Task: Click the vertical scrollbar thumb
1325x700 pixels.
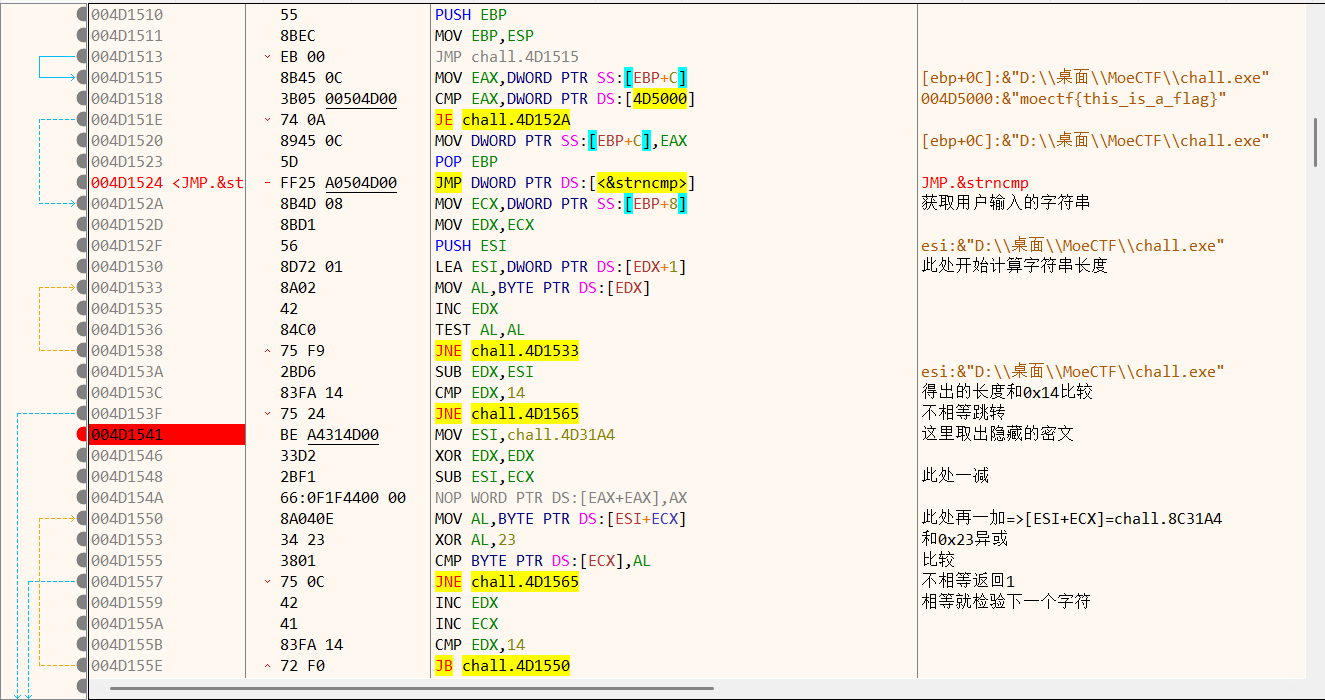Action: point(1315,142)
